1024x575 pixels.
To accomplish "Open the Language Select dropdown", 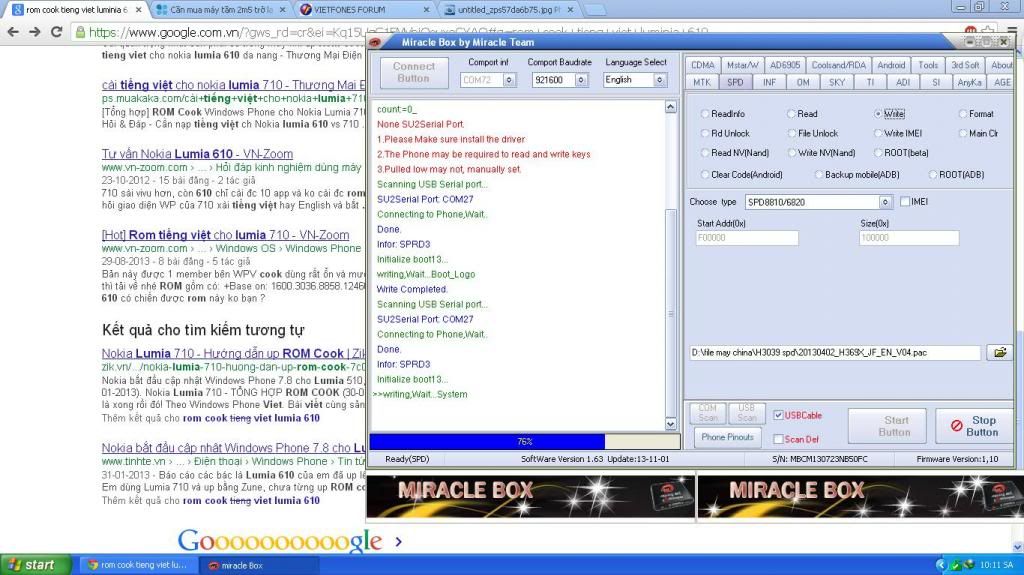I will 660,80.
